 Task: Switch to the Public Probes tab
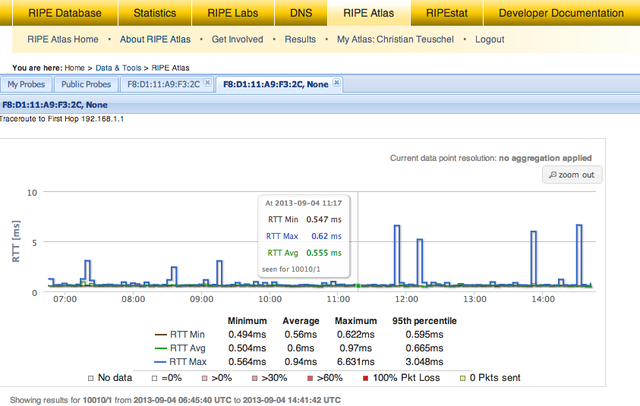86,84
